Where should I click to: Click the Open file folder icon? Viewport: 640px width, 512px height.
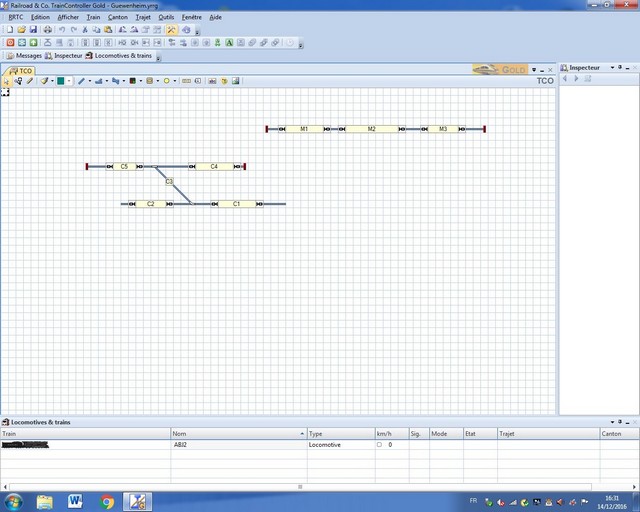point(21,30)
